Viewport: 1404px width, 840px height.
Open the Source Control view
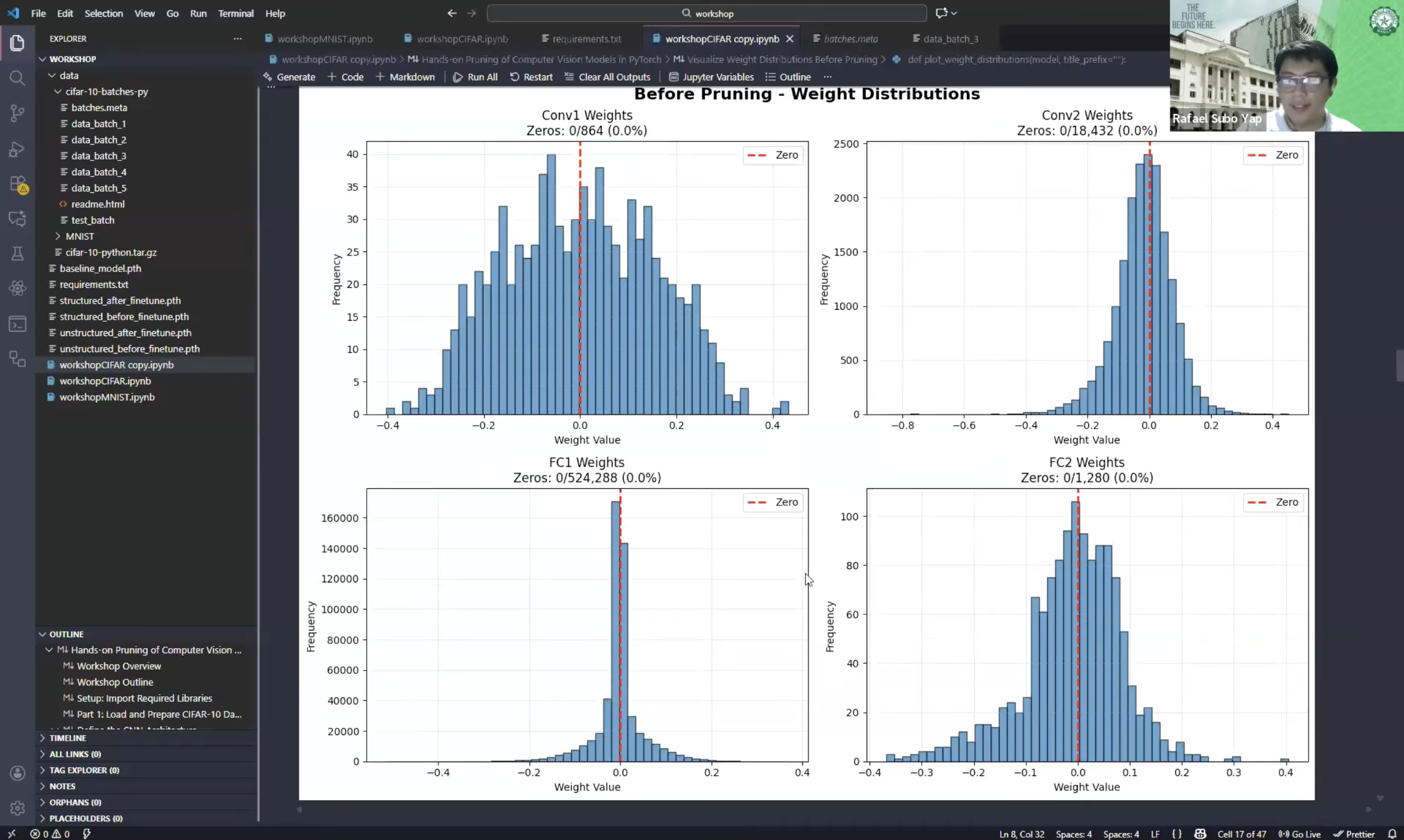tap(17, 113)
